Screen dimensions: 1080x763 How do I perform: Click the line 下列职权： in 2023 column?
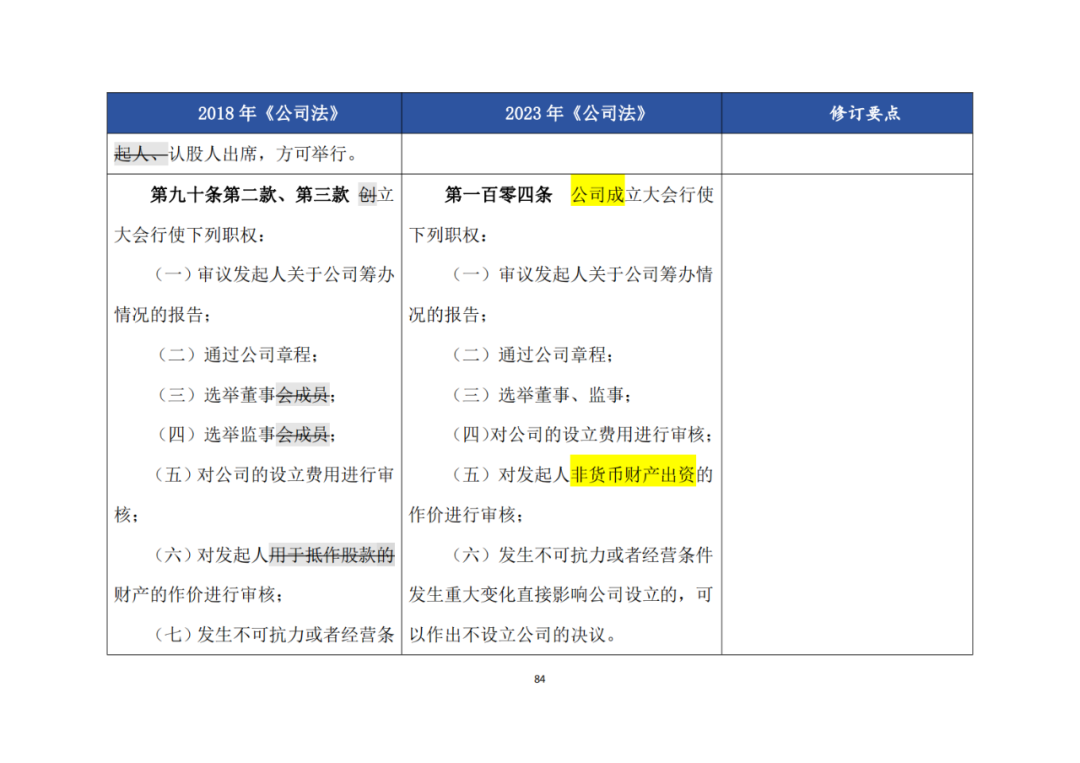(x=448, y=235)
